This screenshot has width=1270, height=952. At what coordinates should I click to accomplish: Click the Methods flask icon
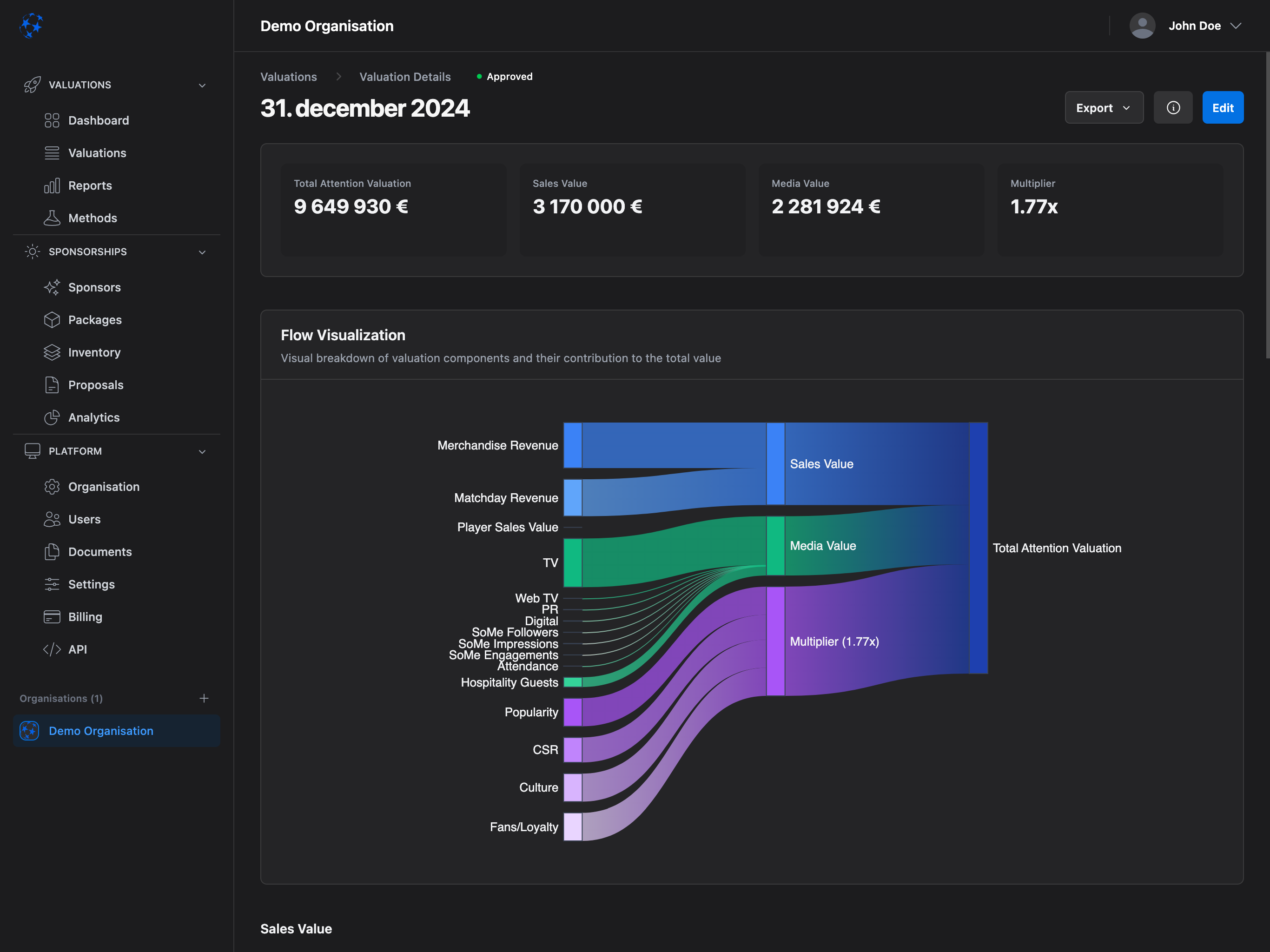tap(52, 218)
